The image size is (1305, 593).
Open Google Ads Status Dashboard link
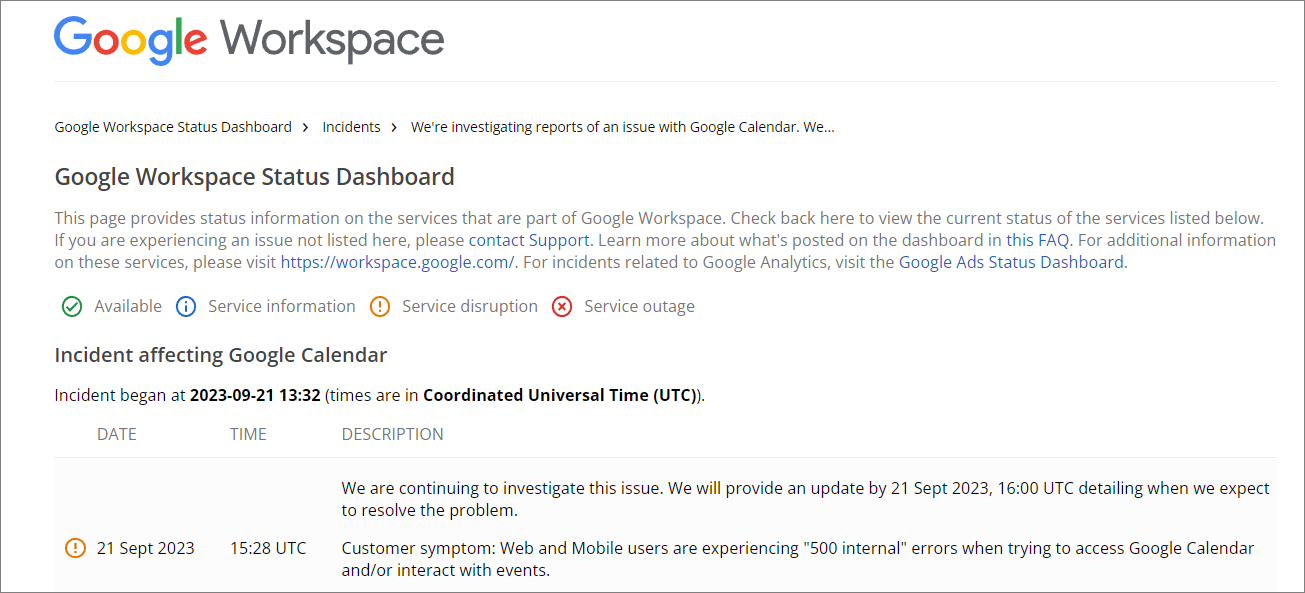click(1011, 262)
